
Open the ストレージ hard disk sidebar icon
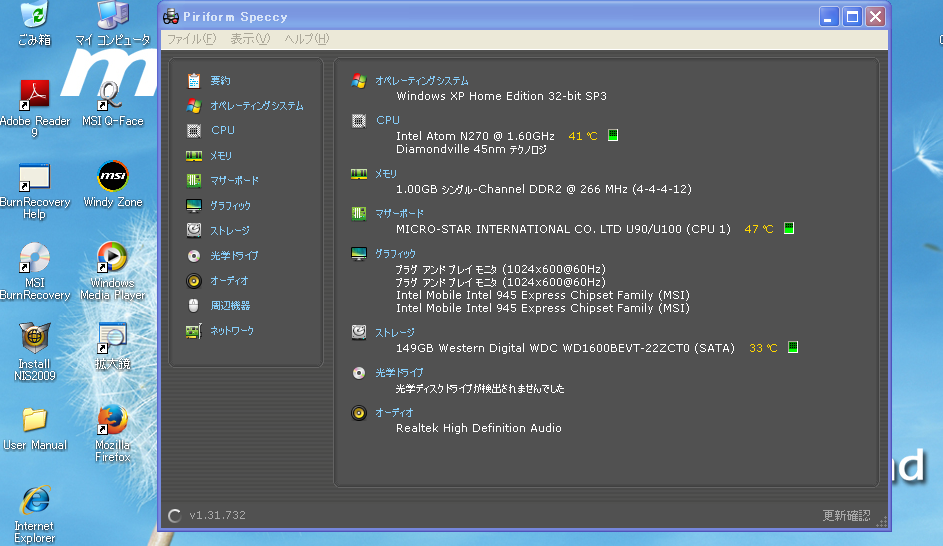pyautogui.click(x=194, y=230)
